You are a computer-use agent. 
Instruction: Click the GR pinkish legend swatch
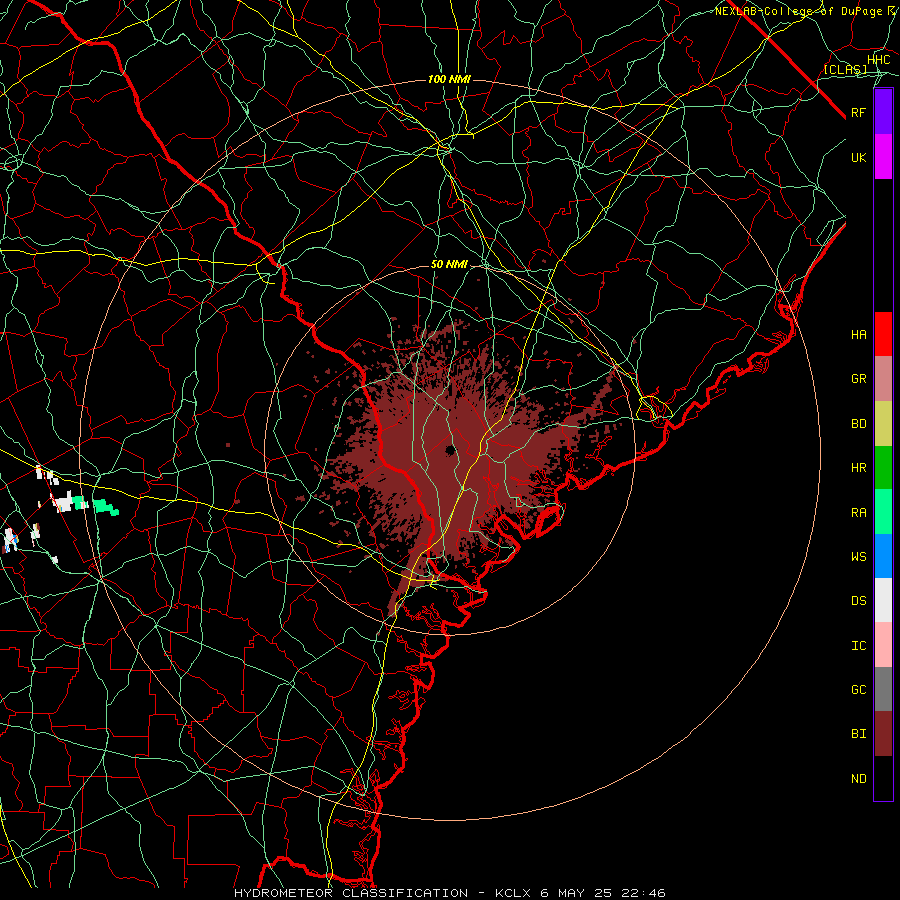coord(883,378)
